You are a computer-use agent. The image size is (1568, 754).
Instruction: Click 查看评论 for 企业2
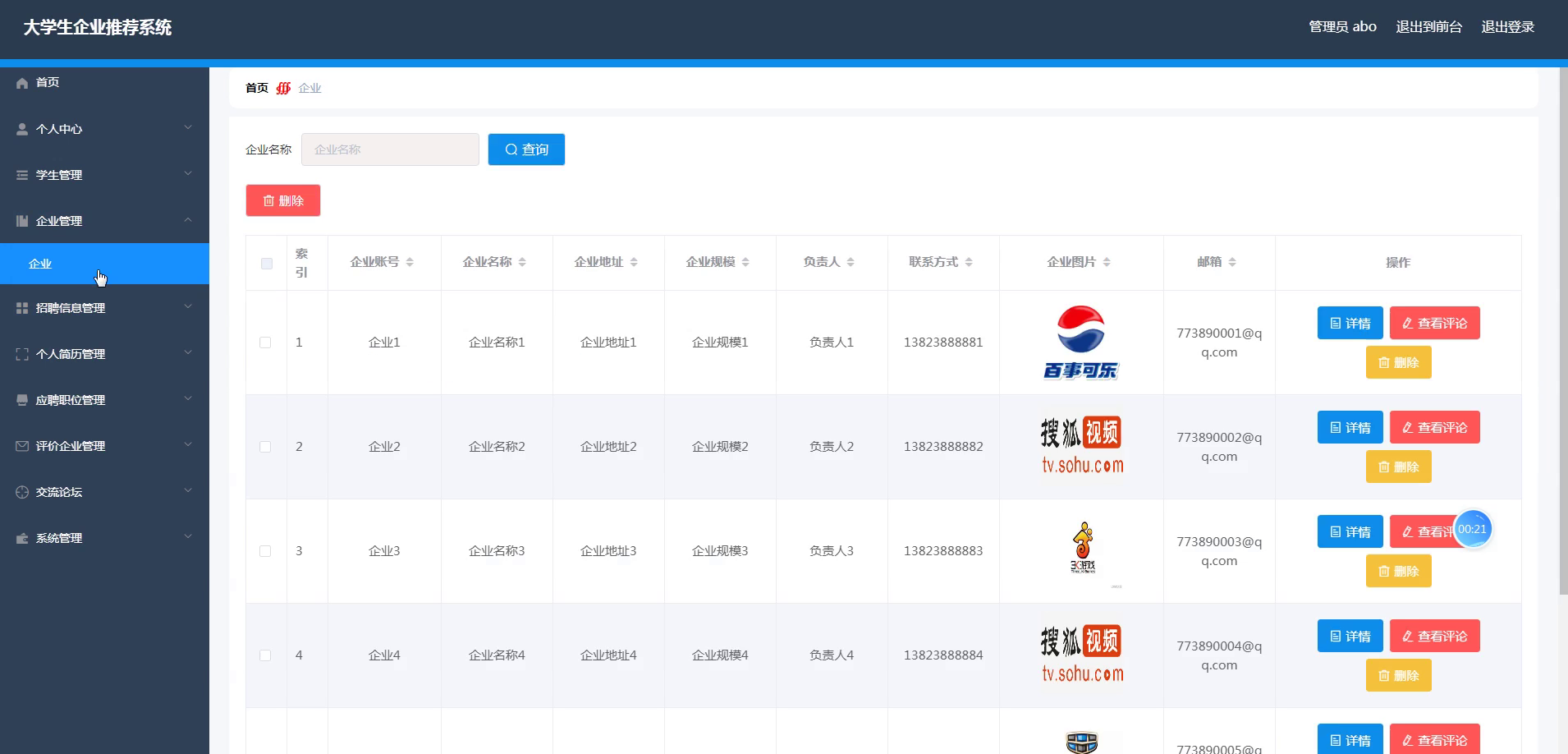pyautogui.click(x=1435, y=427)
